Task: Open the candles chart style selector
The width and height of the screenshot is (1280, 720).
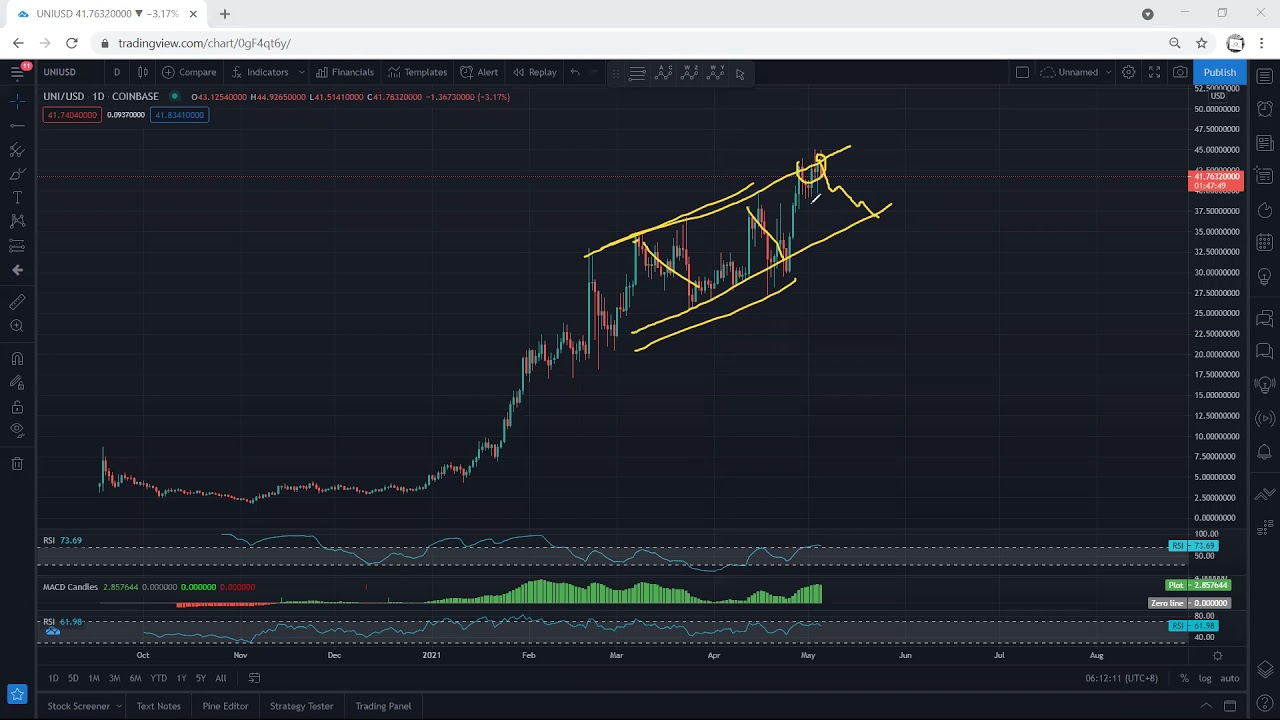Action: (x=143, y=72)
